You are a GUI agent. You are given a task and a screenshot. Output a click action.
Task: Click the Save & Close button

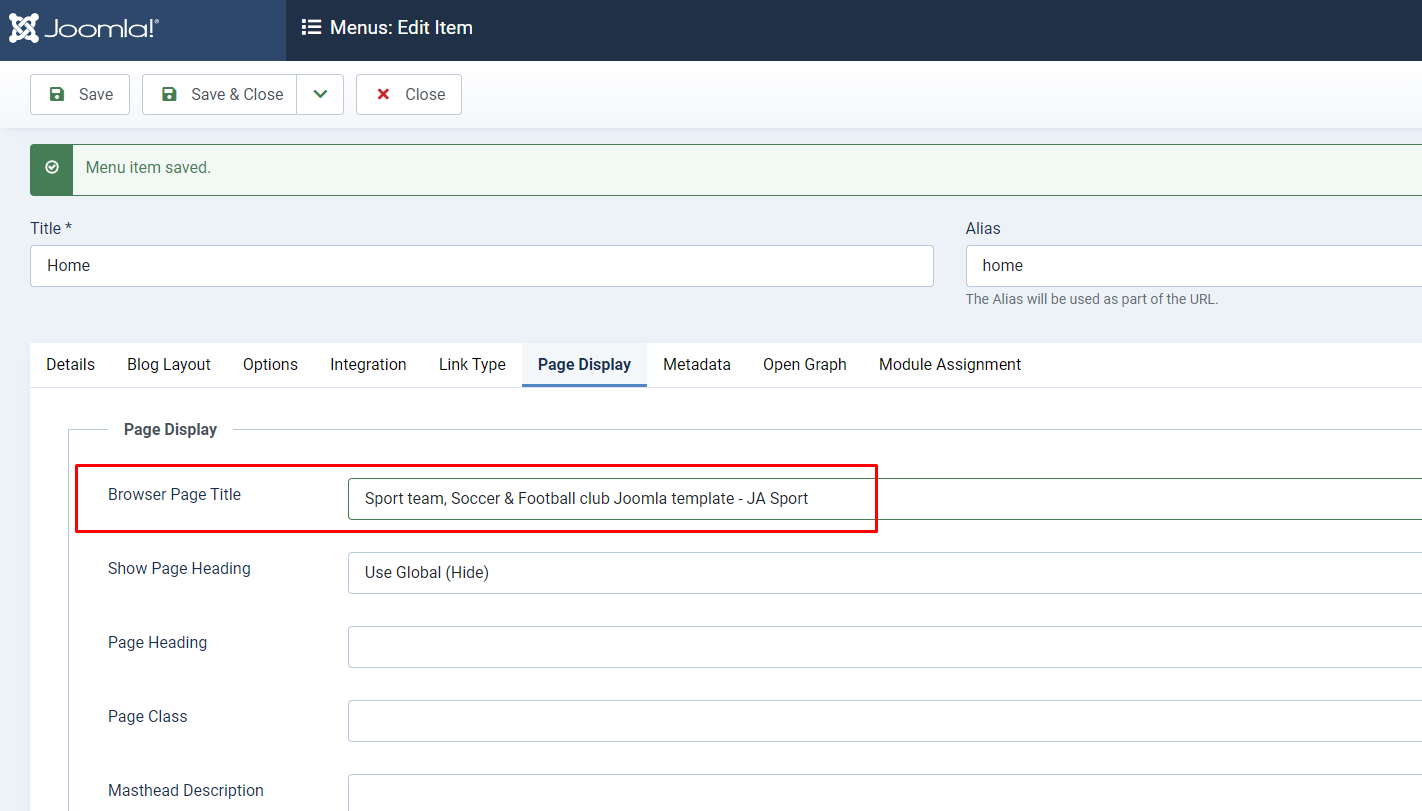click(220, 94)
